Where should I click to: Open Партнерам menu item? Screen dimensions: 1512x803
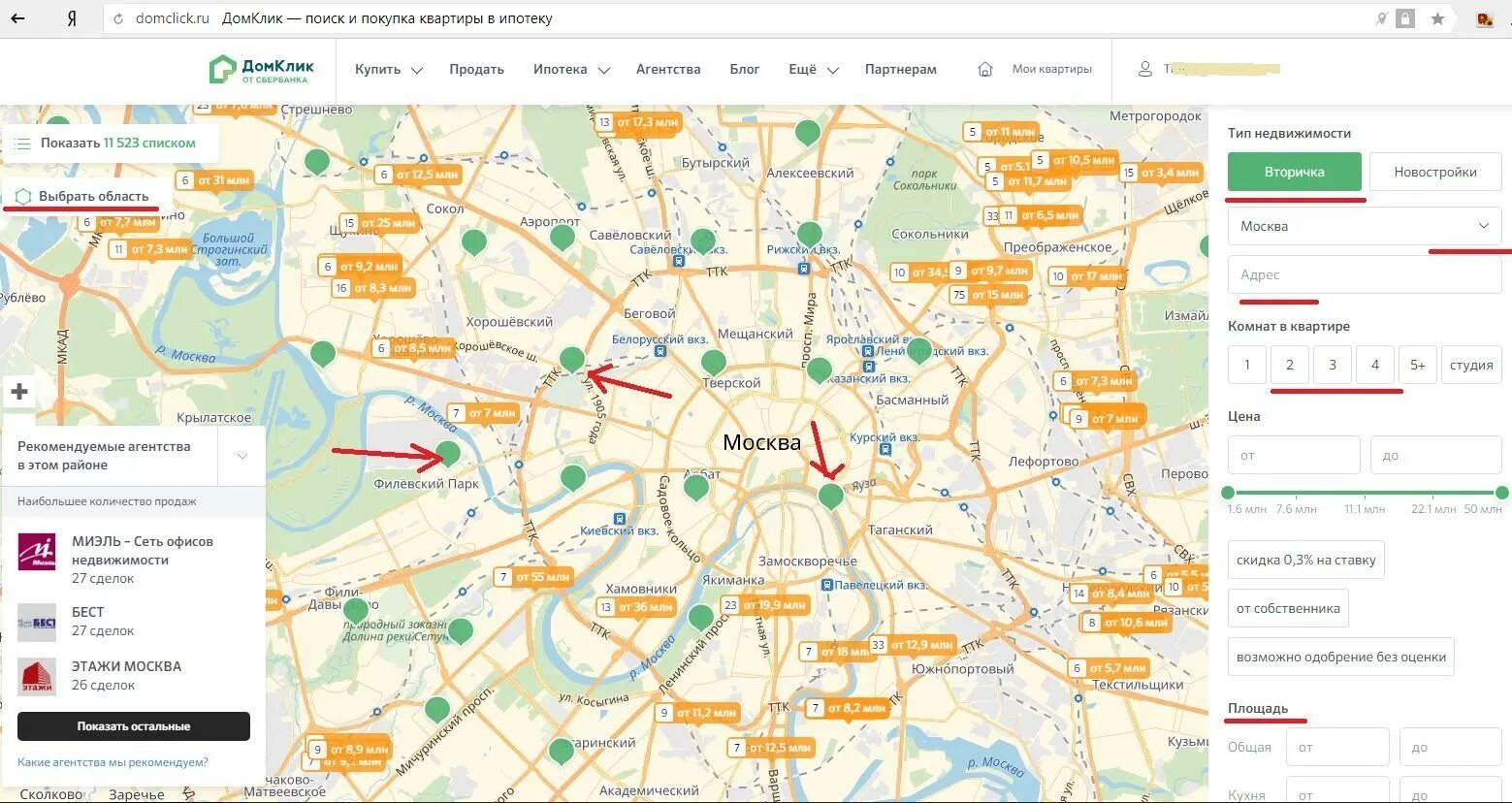[x=901, y=70]
